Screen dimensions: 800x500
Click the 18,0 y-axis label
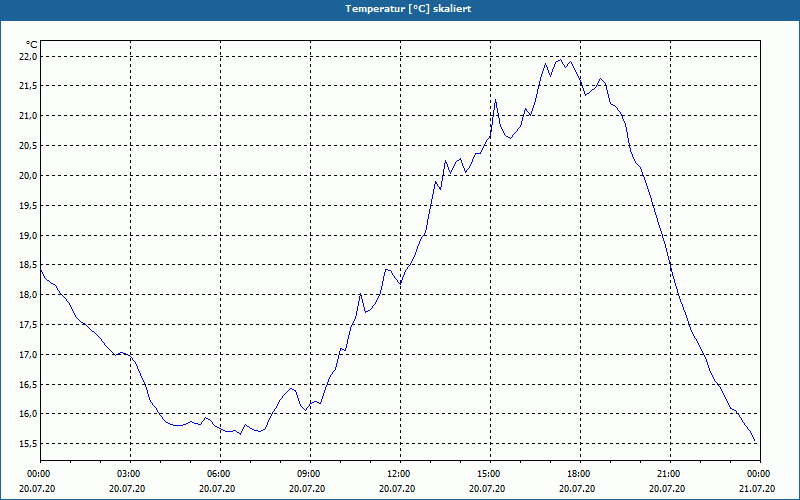tap(28, 295)
